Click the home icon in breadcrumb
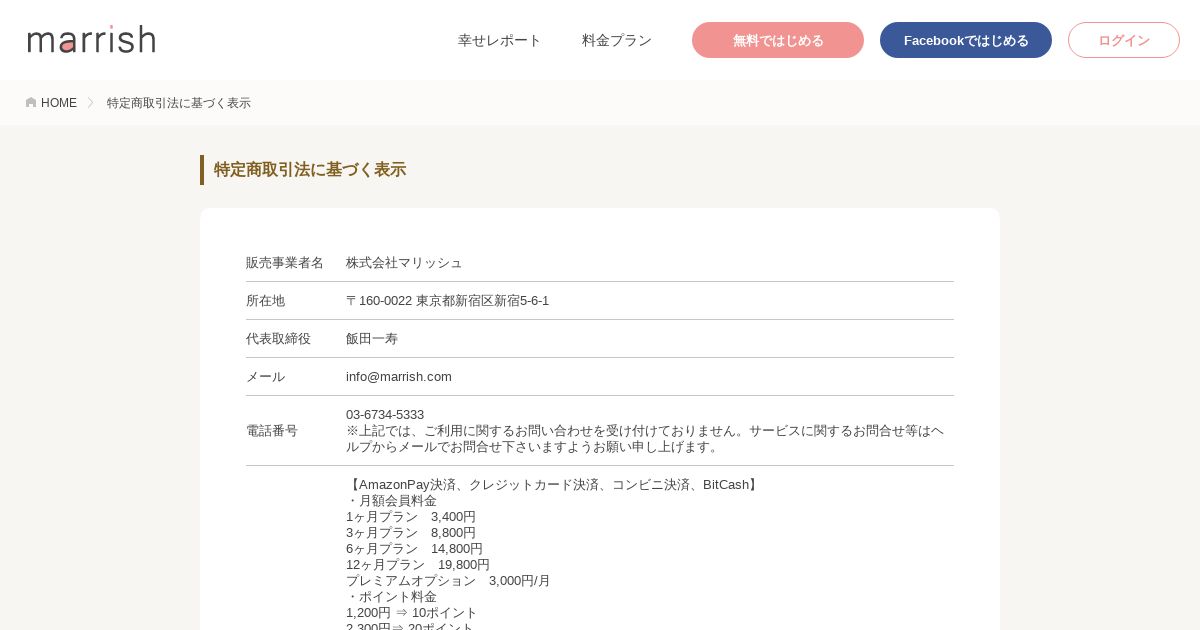This screenshot has width=1200, height=630. [x=31, y=103]
